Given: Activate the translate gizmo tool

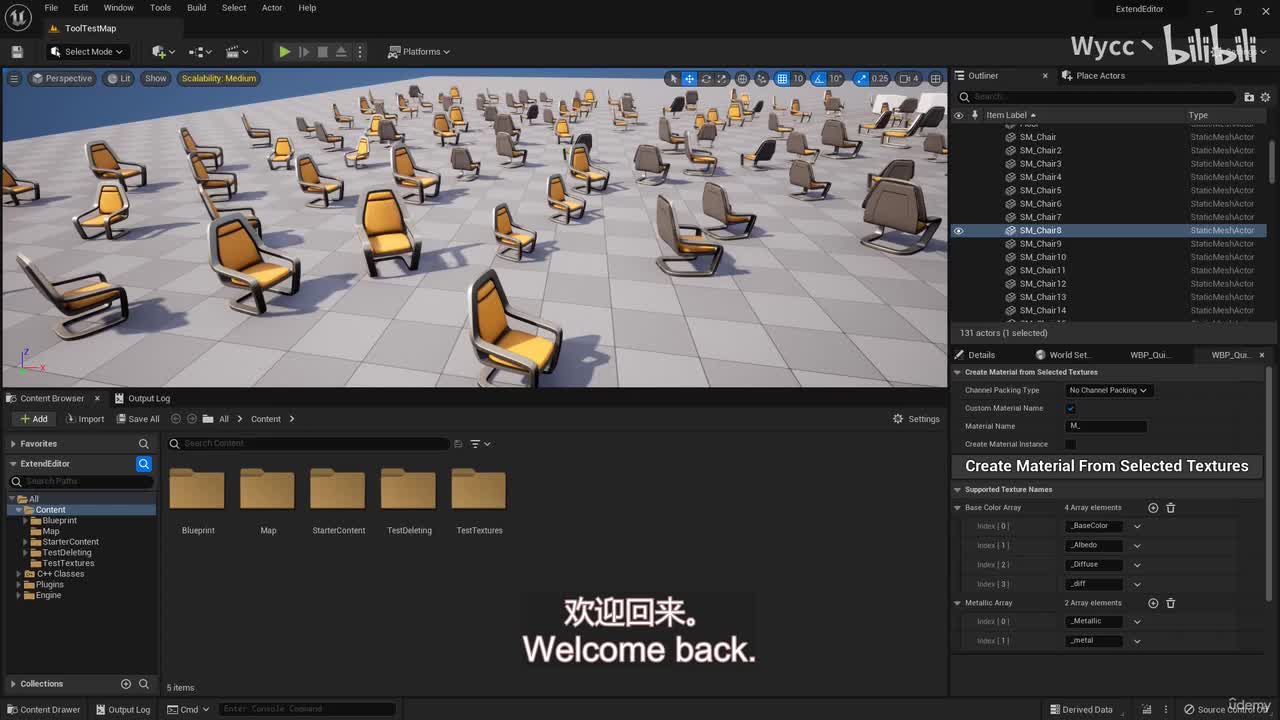Looking at the screenshot, I should 690,78.
